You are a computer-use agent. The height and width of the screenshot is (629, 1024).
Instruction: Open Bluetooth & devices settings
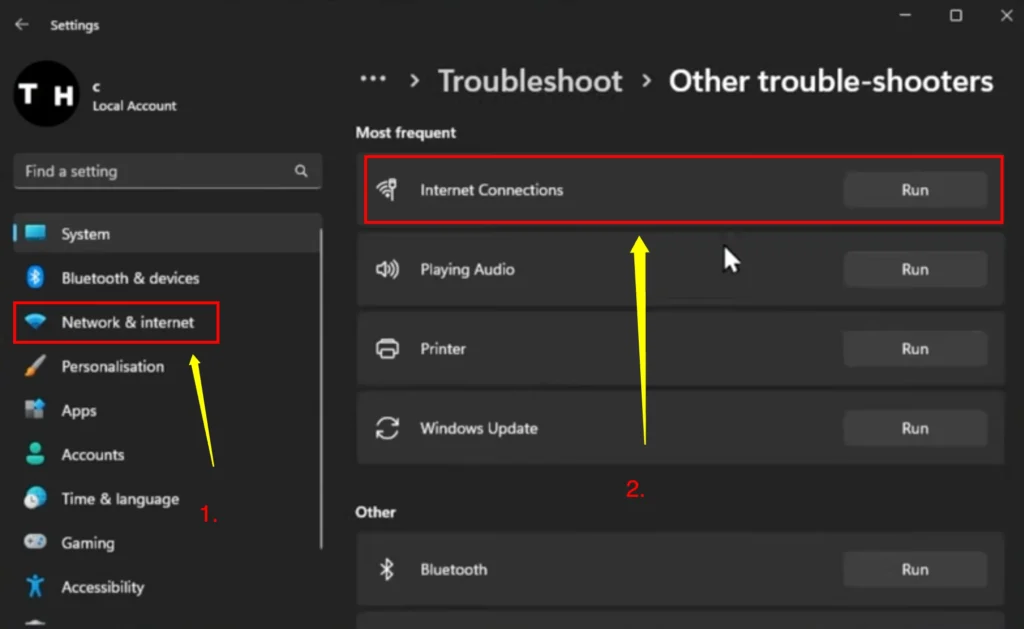click(x=167, y=278)
